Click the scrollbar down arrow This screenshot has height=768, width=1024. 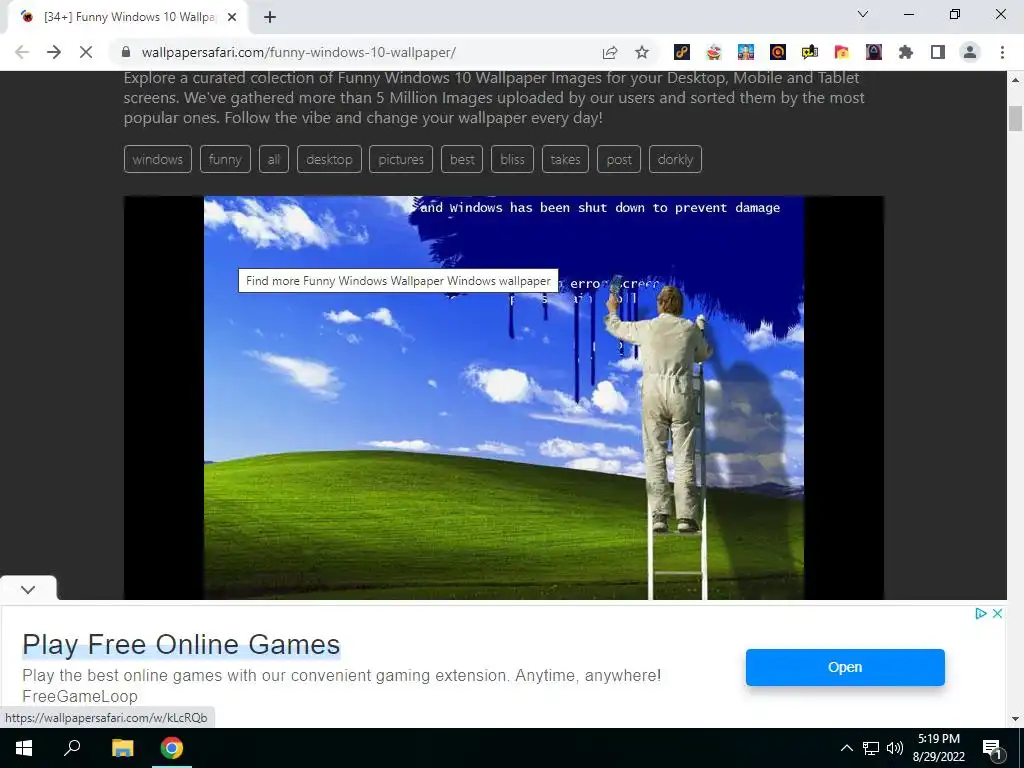(1015, 719)
